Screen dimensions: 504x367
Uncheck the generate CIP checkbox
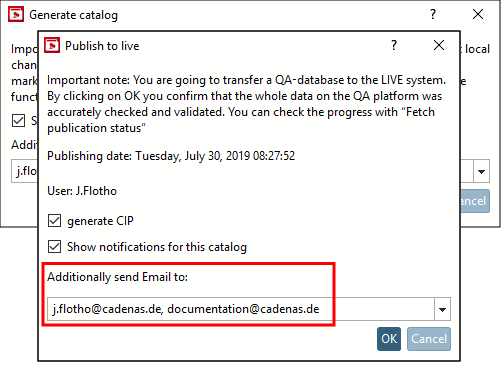(x=54, y=221)
